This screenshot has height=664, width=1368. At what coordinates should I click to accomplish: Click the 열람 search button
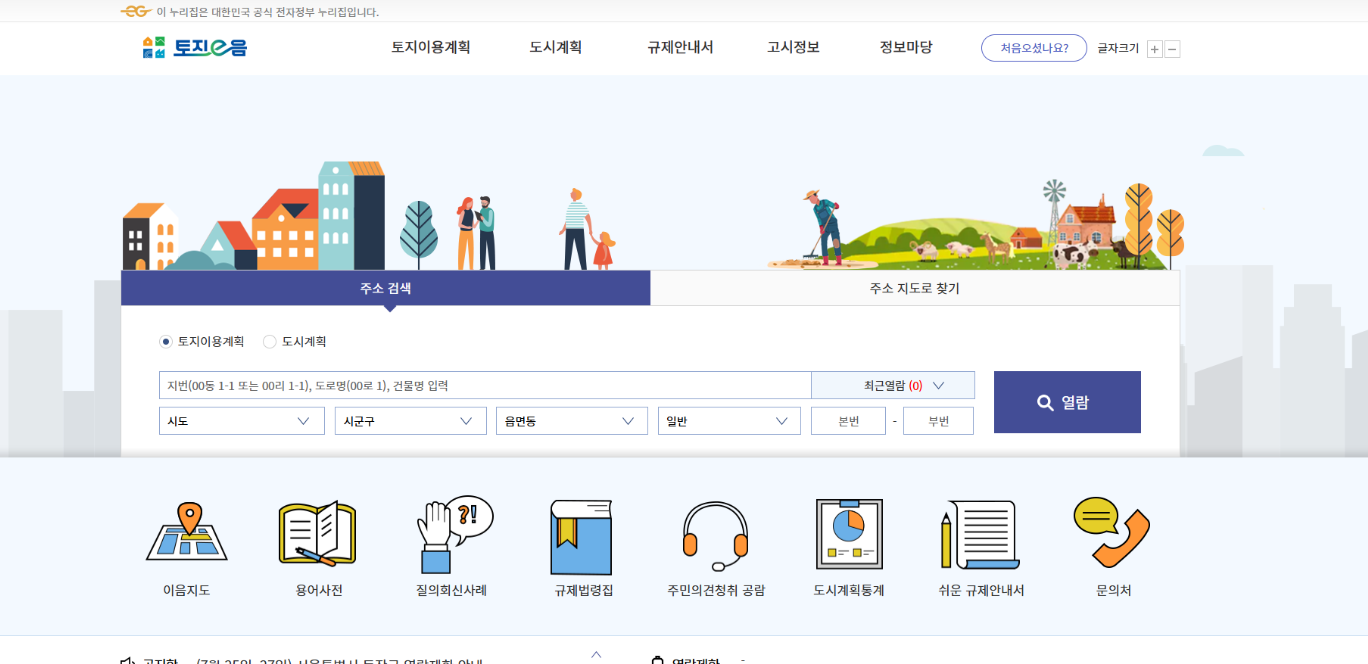[x=1067, y=402]
